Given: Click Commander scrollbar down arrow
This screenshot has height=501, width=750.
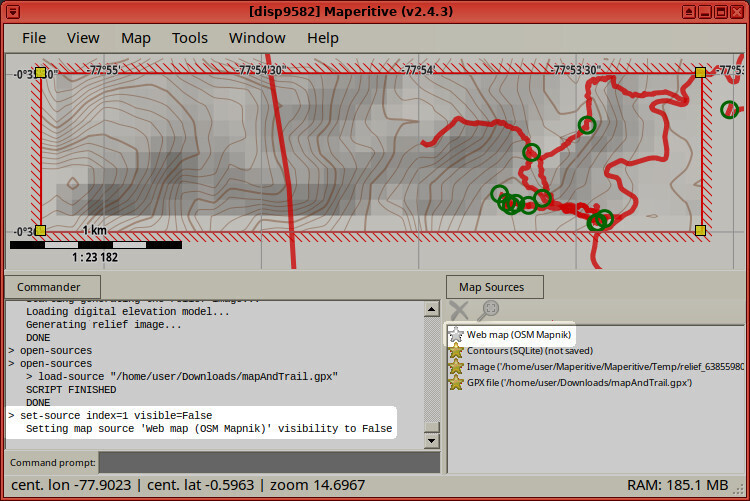Looking at the screenshot, I should (x=431, y=441).
